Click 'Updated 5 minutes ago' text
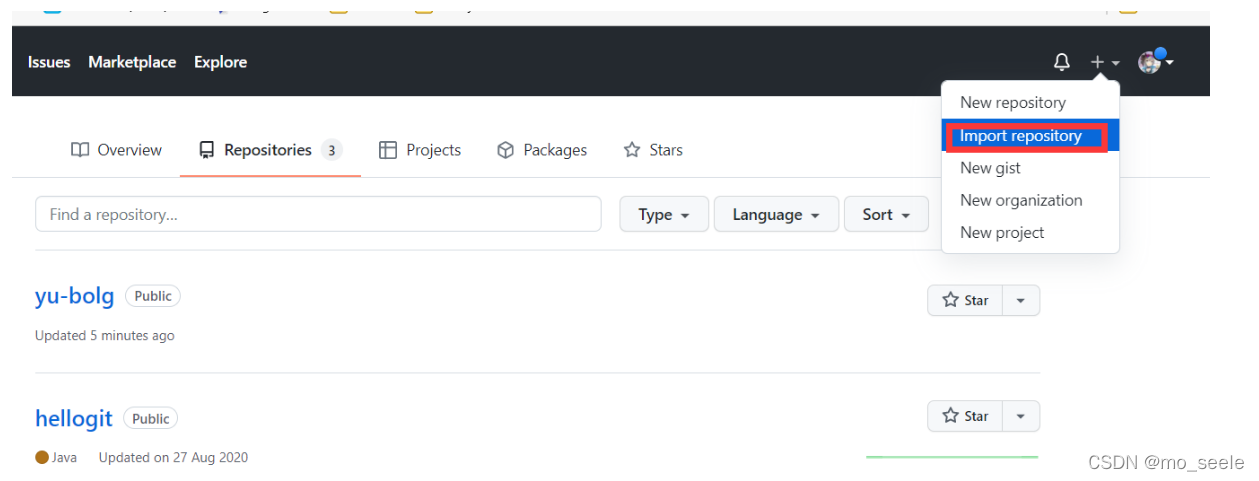 point(105,335)
